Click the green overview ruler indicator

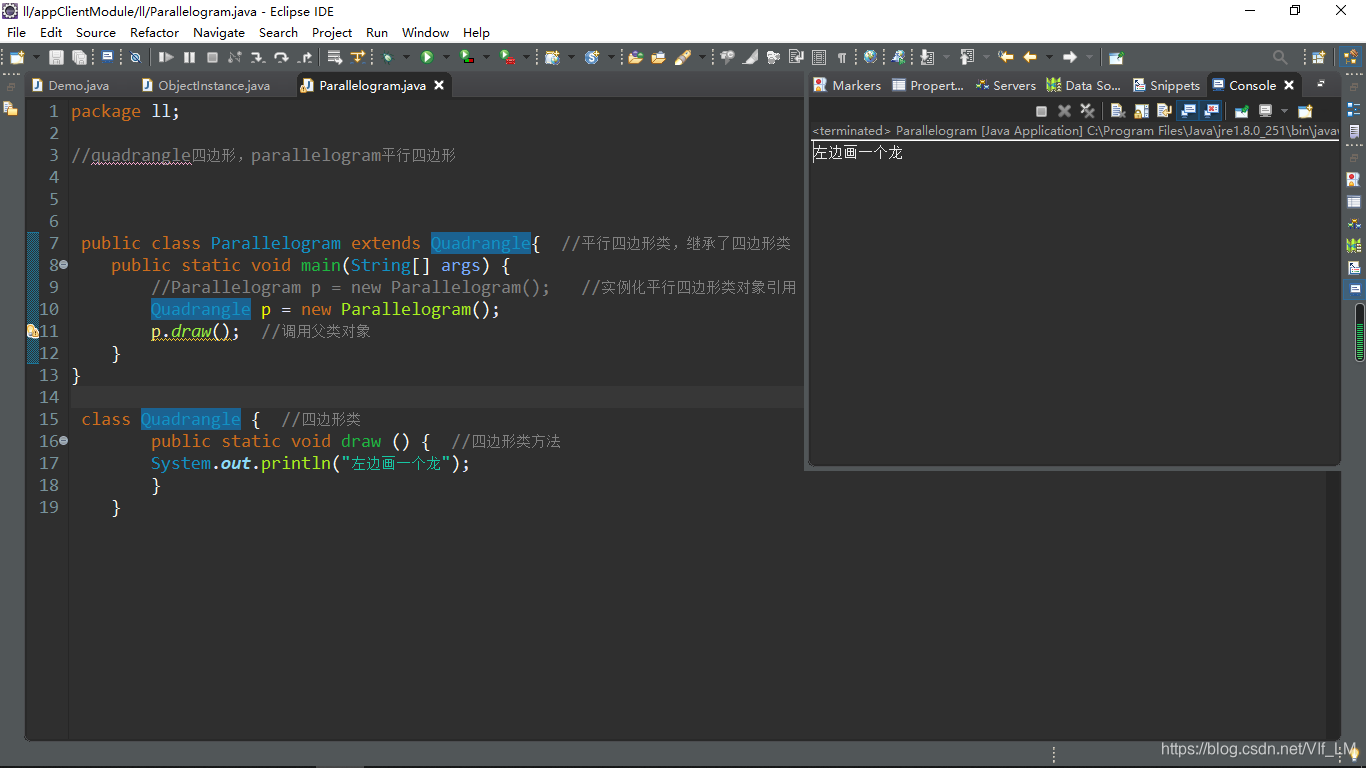tap(1359, 332)
